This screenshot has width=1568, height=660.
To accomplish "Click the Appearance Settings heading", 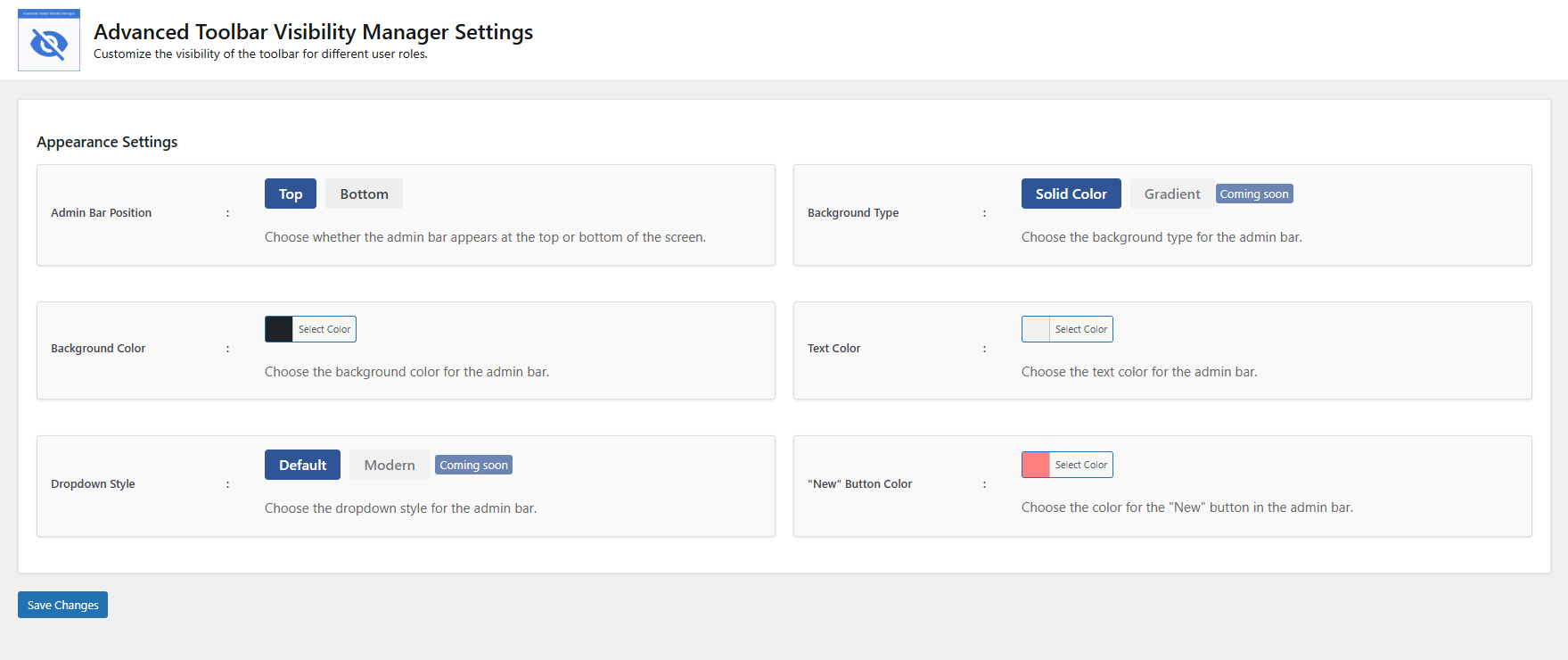I will pyautogui.click(x=107, y=142).
